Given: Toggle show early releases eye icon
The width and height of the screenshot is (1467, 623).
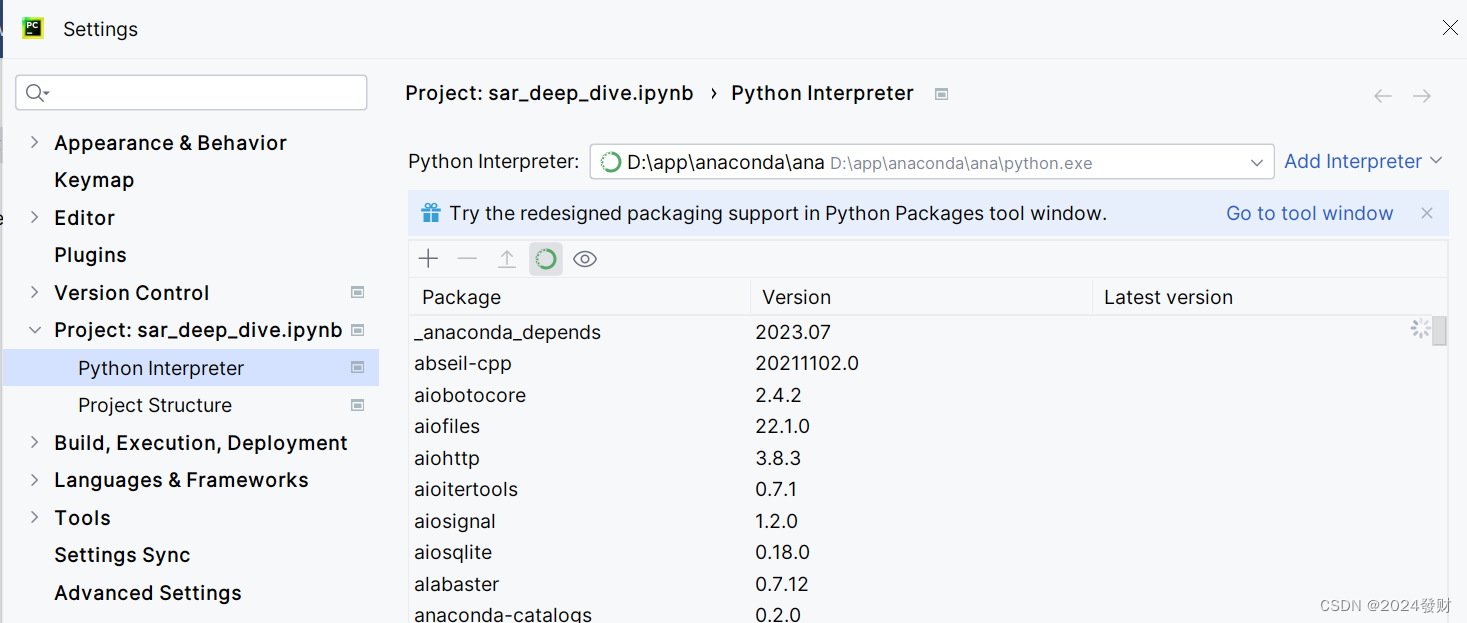Looking at the screenshot, I should 585,259.
